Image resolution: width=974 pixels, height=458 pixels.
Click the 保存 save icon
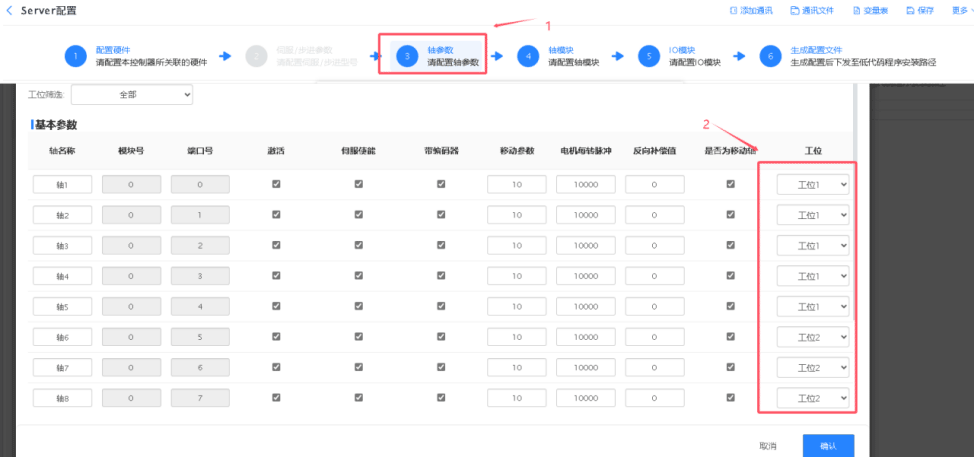tap(912, 10)
